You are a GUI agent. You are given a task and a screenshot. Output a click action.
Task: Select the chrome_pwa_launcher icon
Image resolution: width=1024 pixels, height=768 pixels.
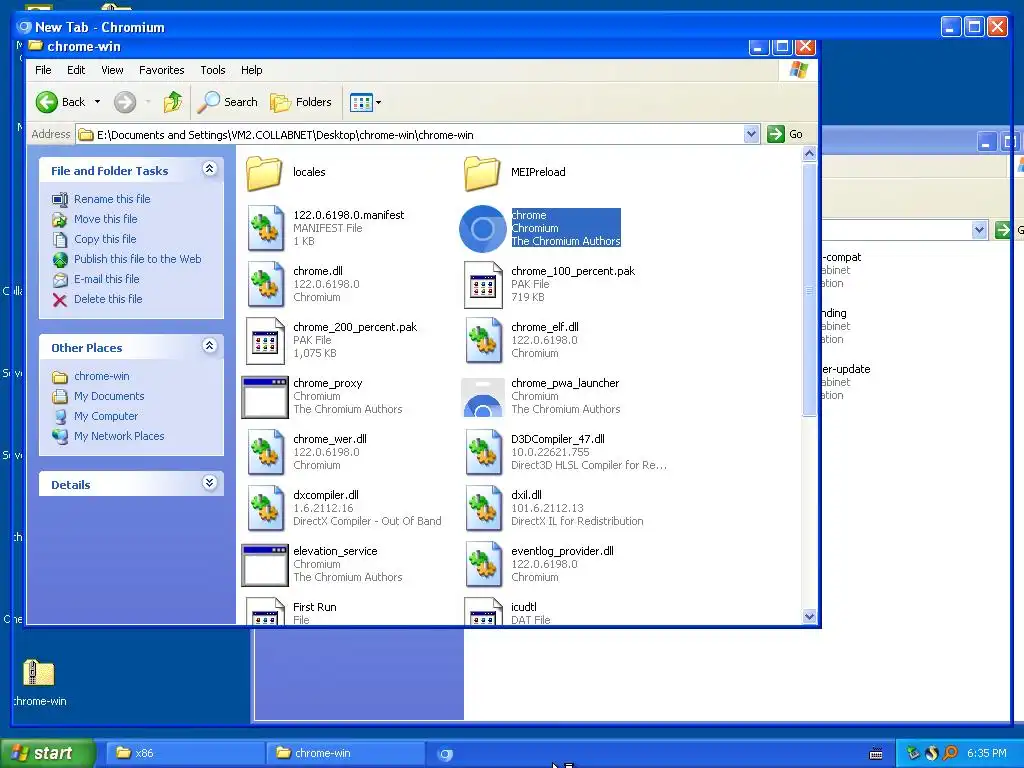pyautogui.click(x=483, y=397)
